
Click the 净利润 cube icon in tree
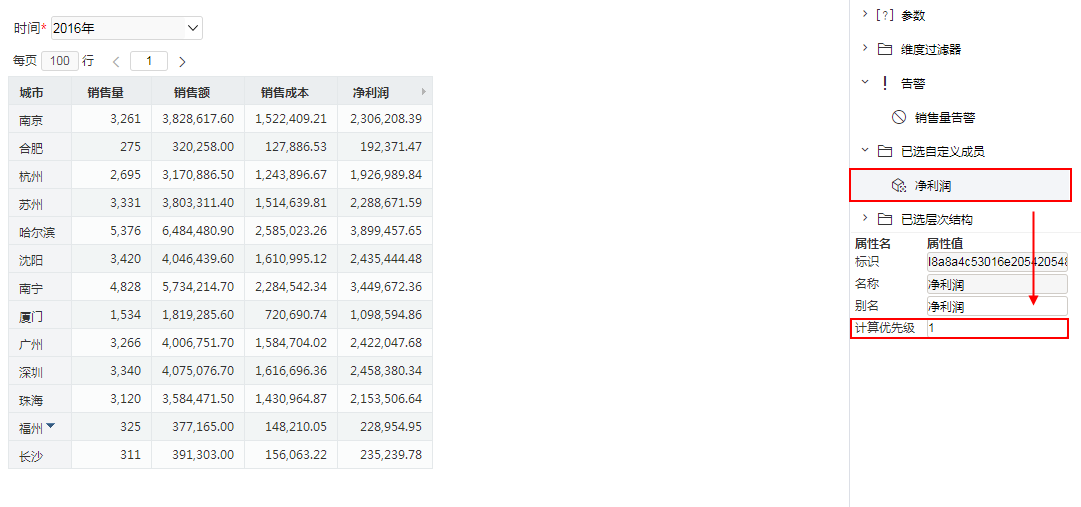click(x=898, y=186)
